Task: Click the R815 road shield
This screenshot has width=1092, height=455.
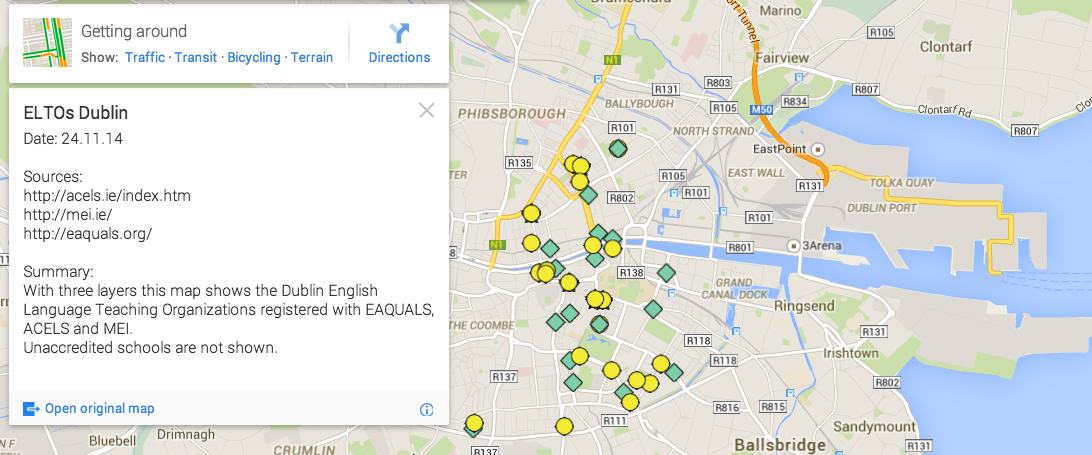Action: (x=774, y=407)
